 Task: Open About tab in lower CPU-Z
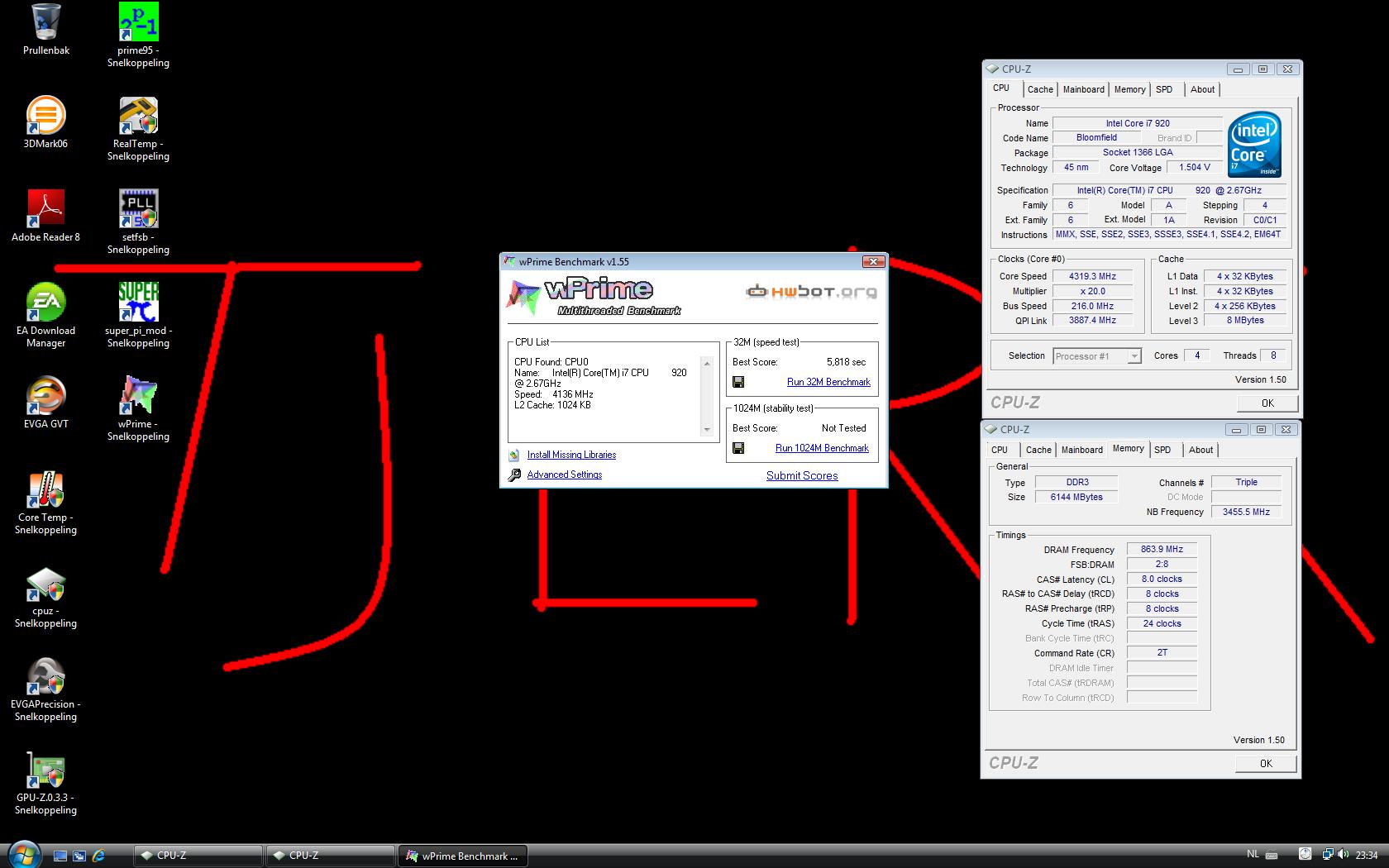(x=1200, y=450)
